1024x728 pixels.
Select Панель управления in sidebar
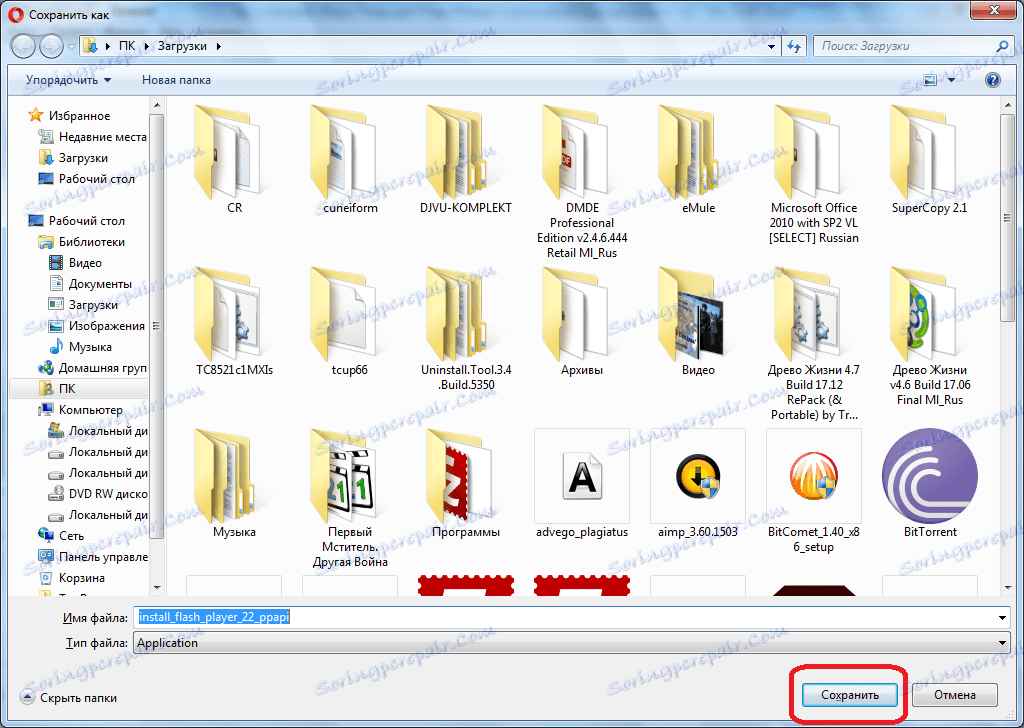[x=93, y=556]
